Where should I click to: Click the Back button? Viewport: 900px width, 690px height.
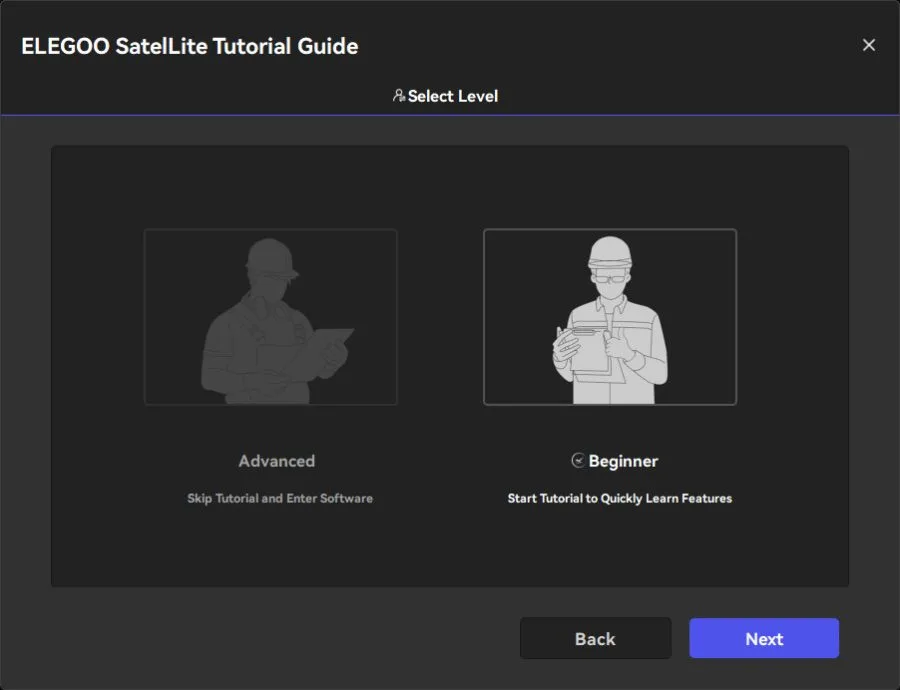(595, 638)
